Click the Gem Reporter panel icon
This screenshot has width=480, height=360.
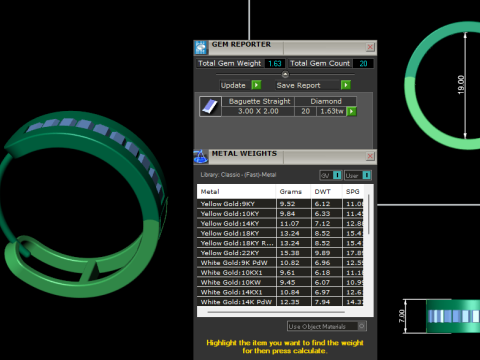click(x=201, y=48)
